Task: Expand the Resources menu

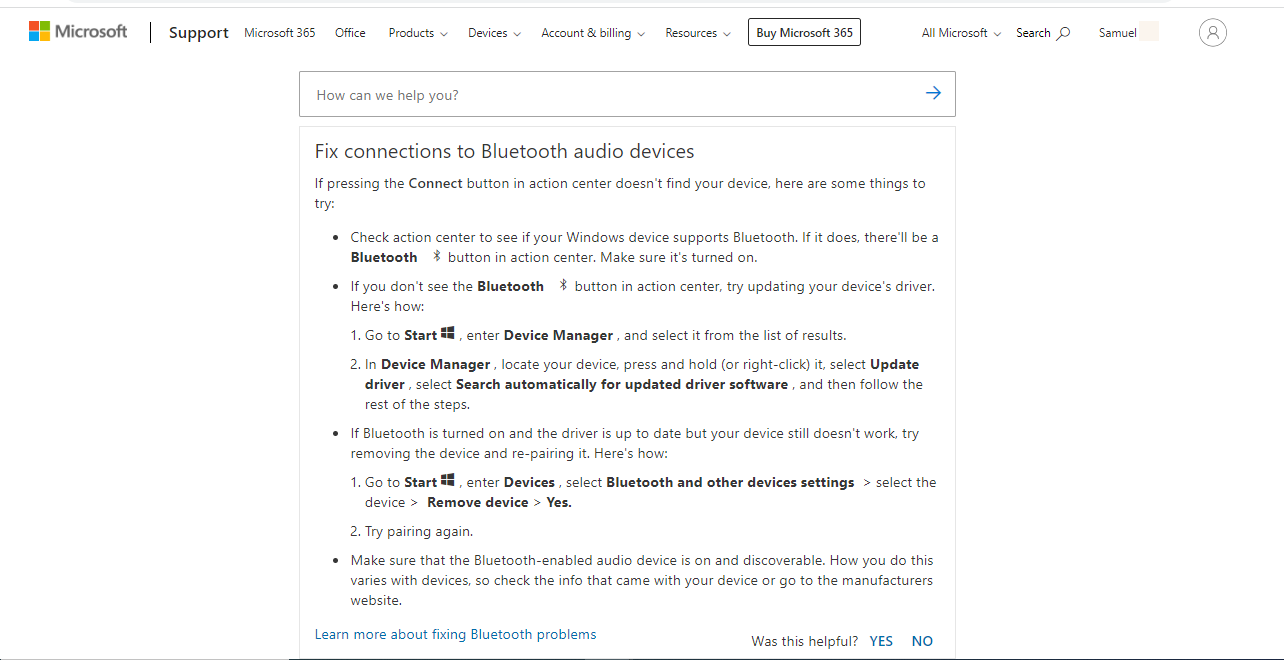Action: click(x=697, y=33)
